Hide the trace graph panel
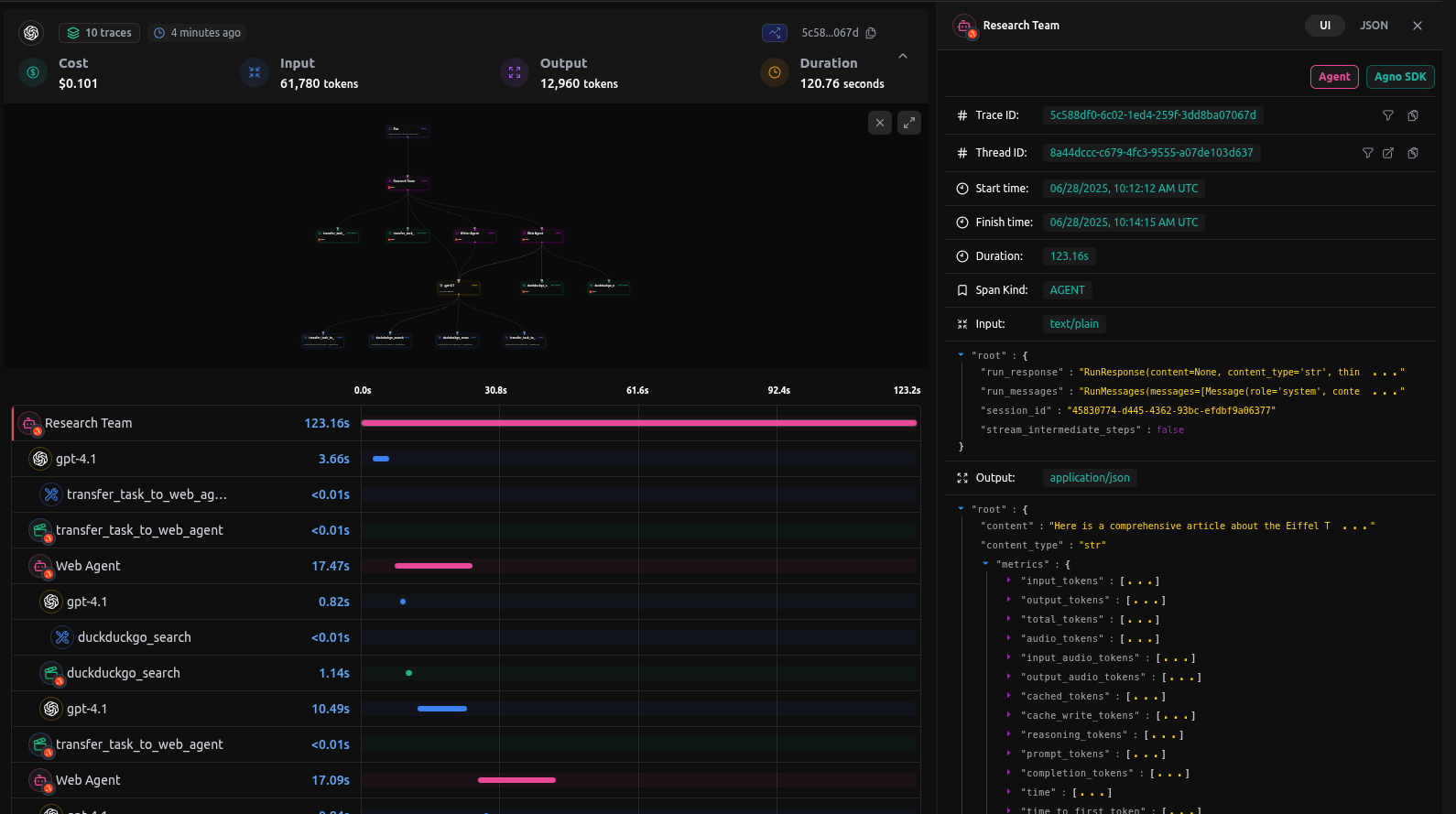Viewport: 1456px width, 814px height. (x=880, y=123)
